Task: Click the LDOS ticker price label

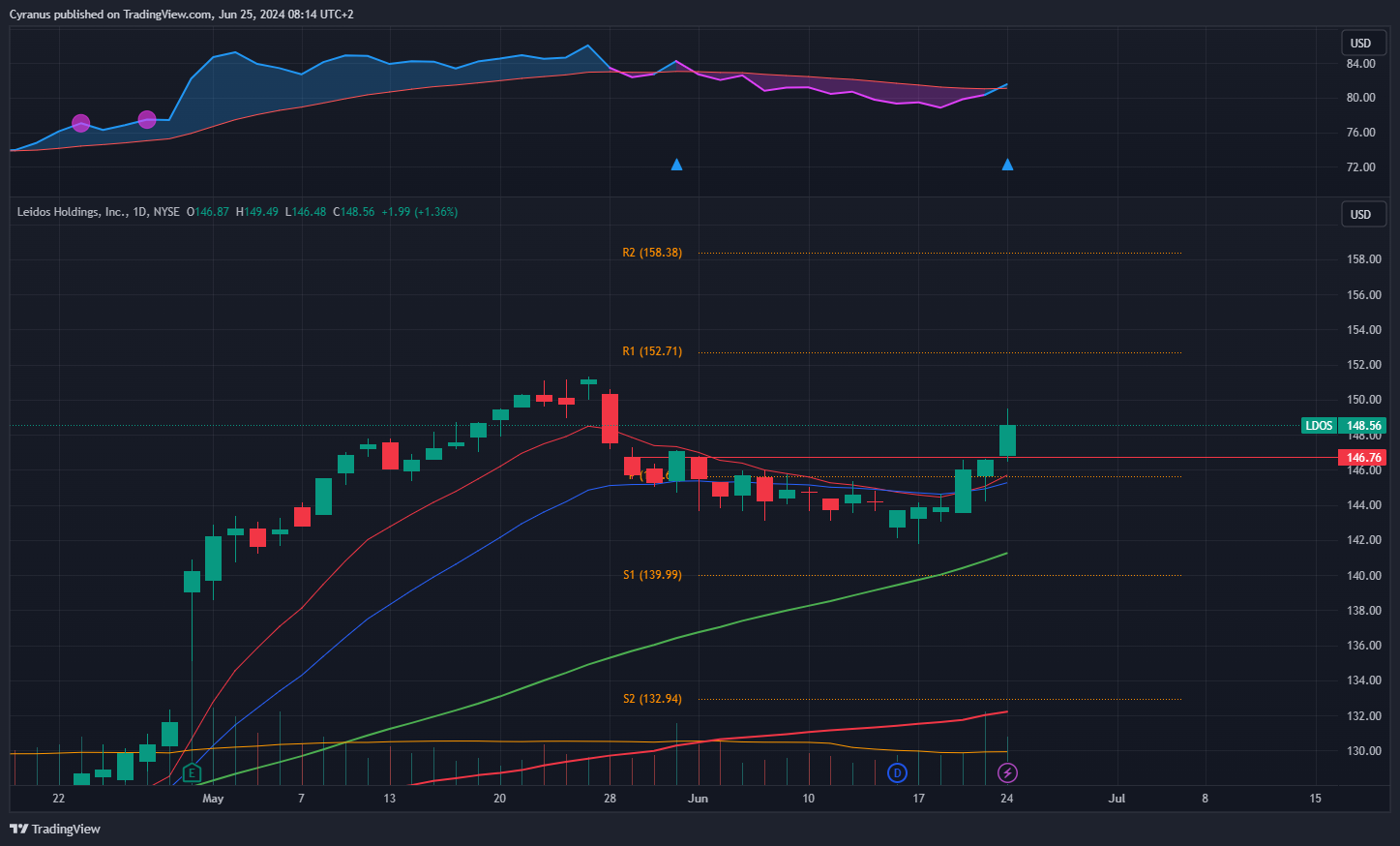Action: tap(1318, 425)
